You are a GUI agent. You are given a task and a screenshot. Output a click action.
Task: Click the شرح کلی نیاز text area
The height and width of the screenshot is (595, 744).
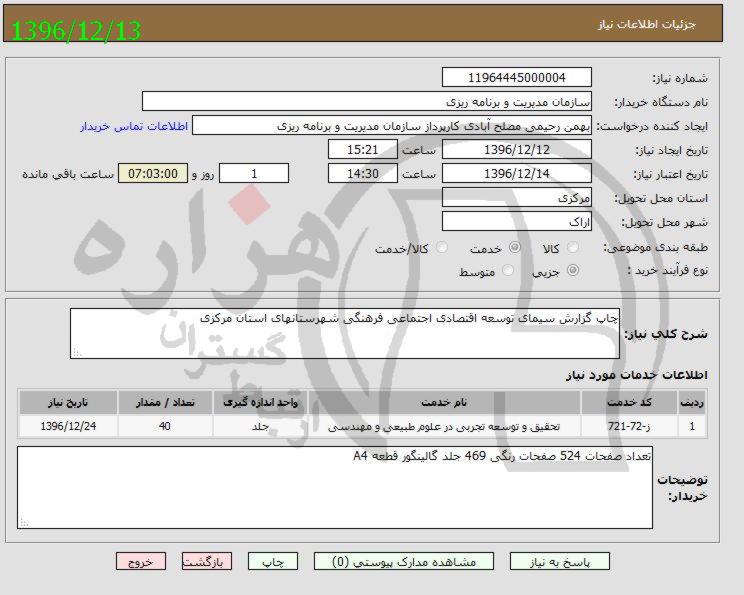[x=345, y=334]
